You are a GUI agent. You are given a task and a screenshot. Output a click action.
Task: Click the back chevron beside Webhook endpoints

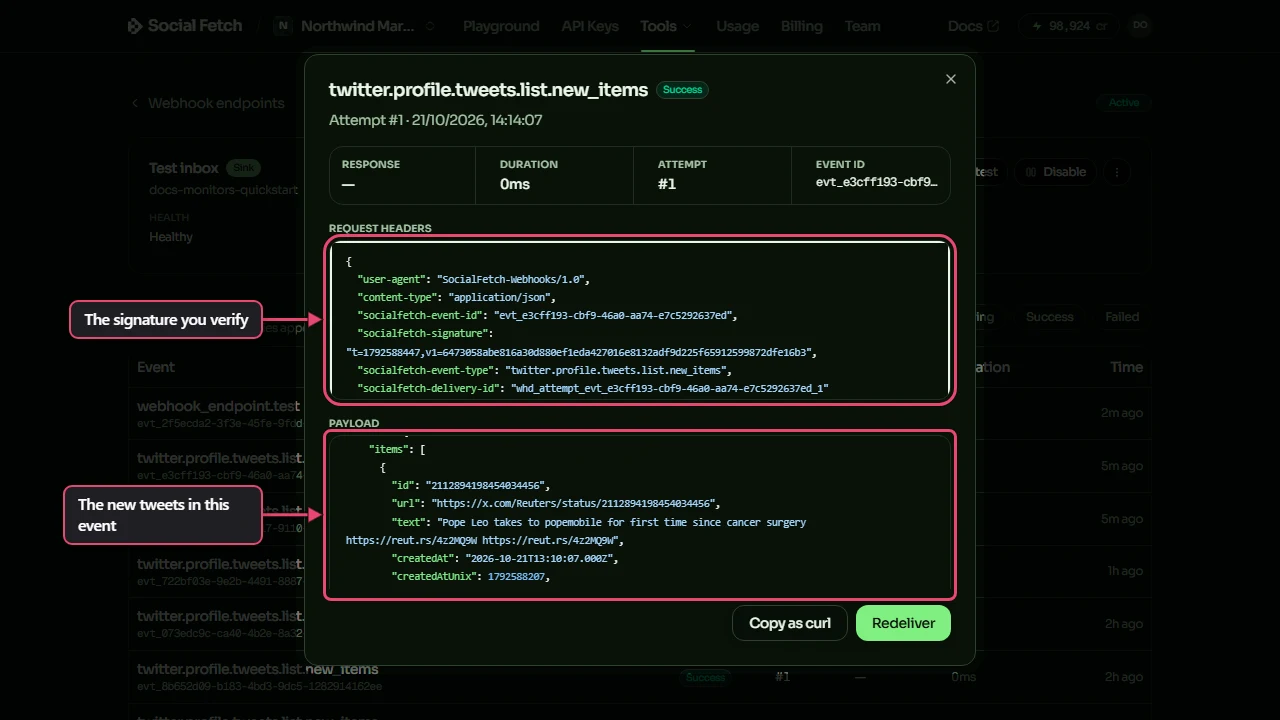coord(136,103)
